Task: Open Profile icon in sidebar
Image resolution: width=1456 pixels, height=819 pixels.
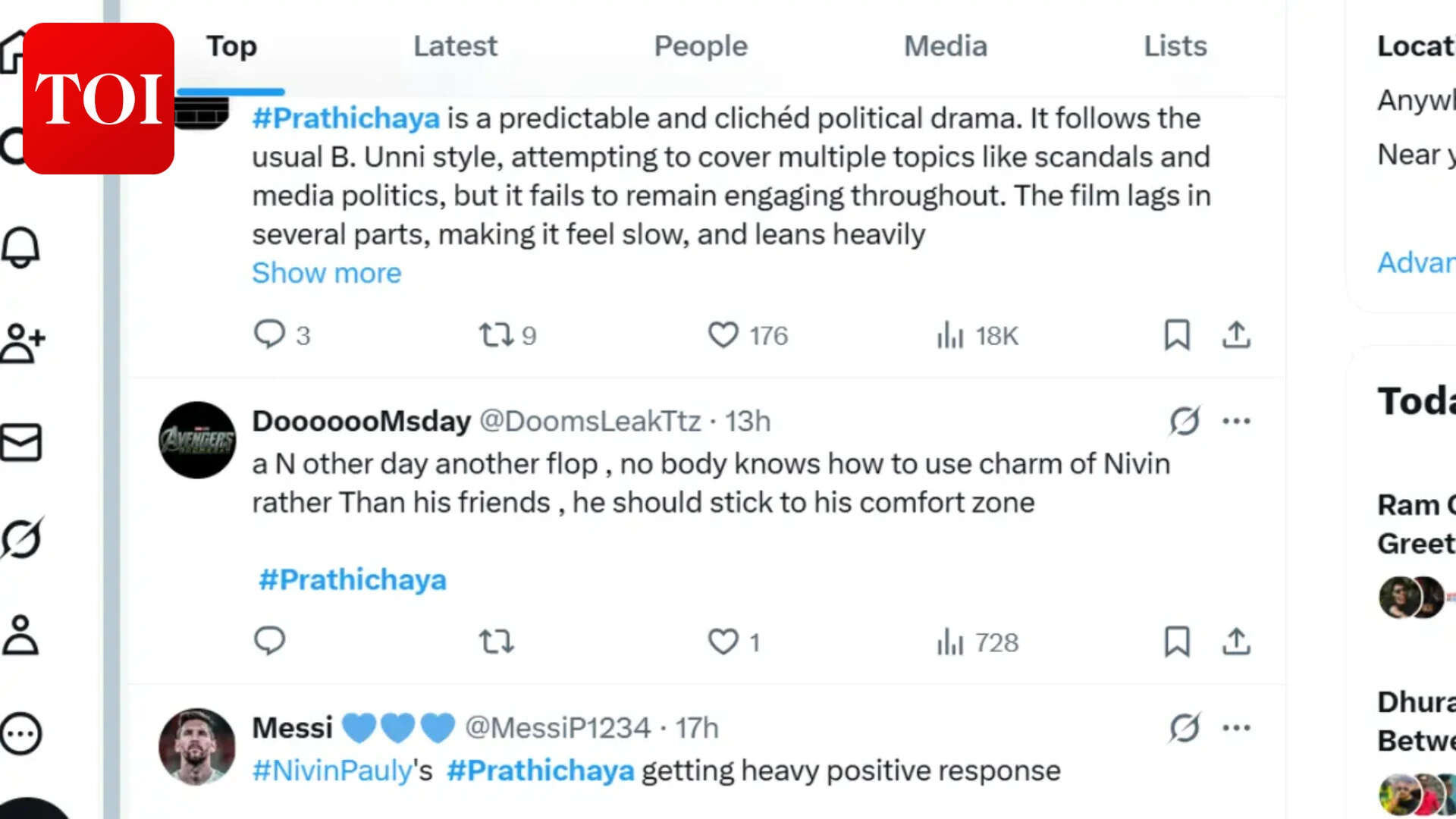Action: click(x=21, y=635)
